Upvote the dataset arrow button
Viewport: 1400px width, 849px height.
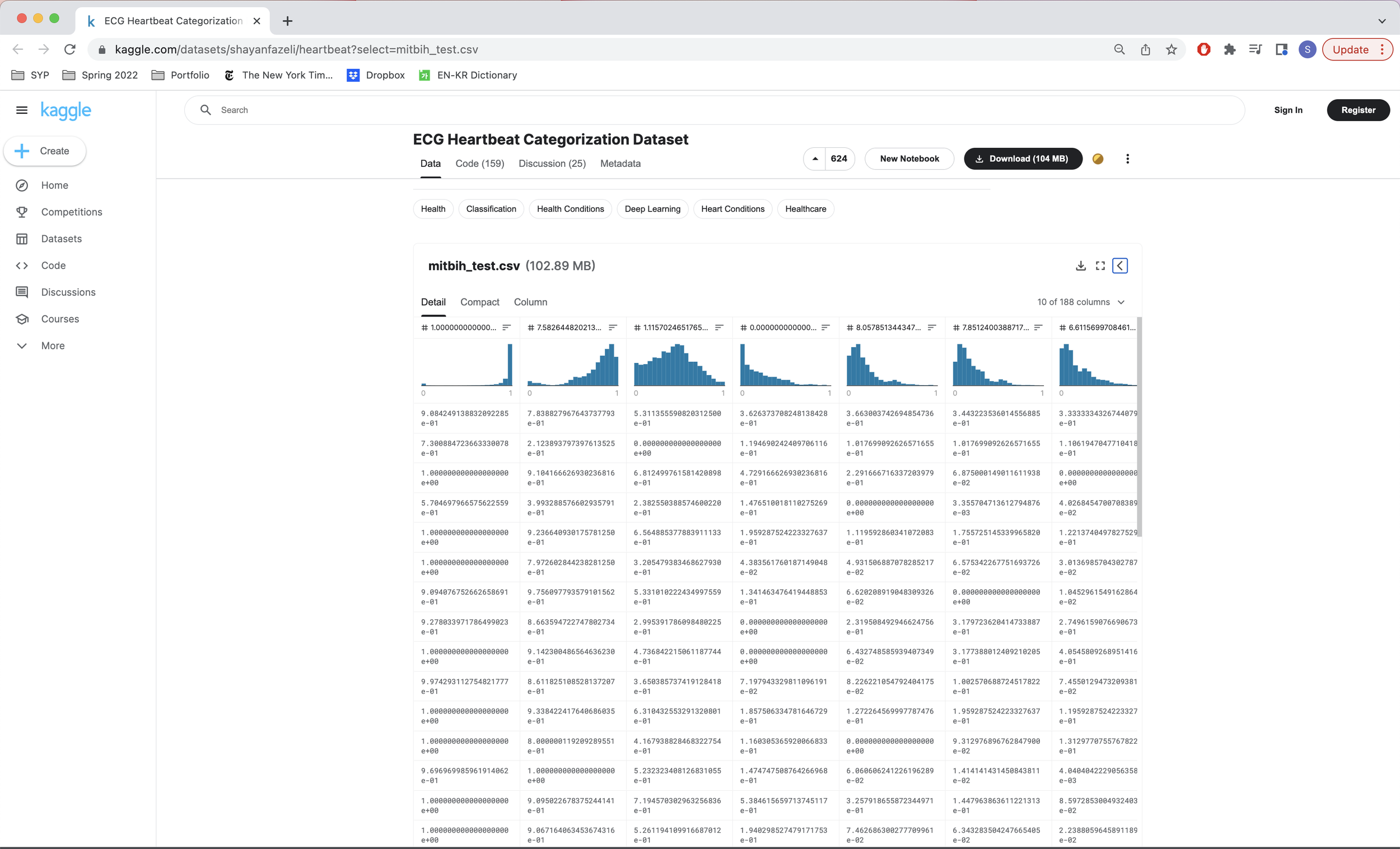(815, 158)
